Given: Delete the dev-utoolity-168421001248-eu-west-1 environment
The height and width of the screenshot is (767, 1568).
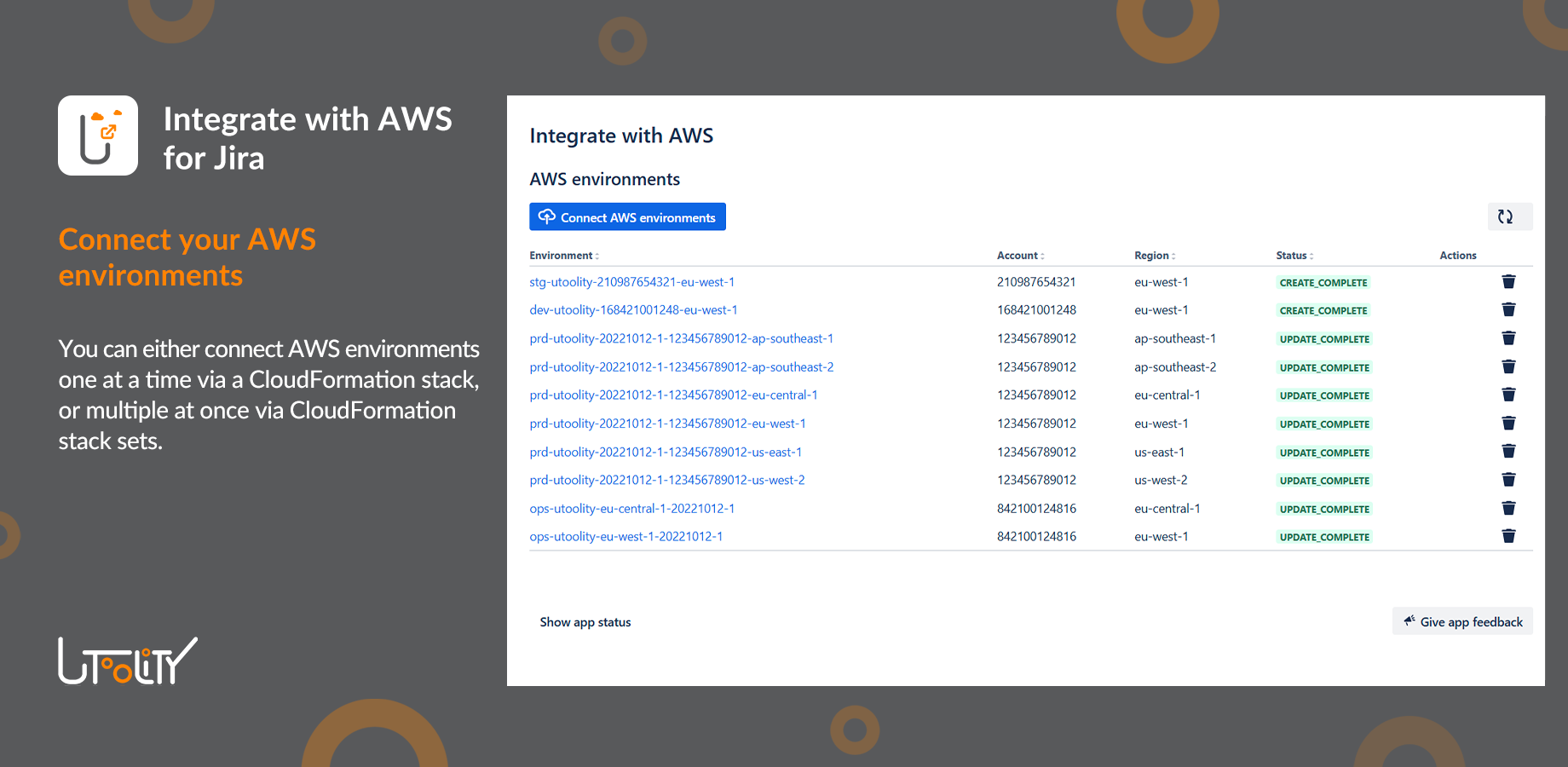Looking at the screenshot, I should coord(1508,309).
